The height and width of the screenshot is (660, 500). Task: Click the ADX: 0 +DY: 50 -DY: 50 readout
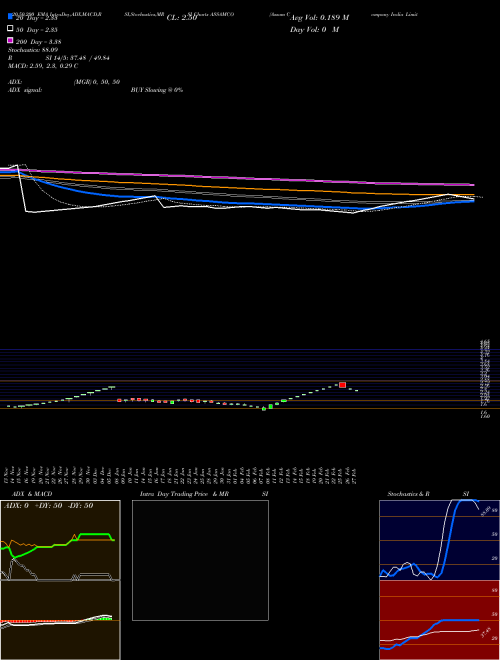tap(48, 506)
